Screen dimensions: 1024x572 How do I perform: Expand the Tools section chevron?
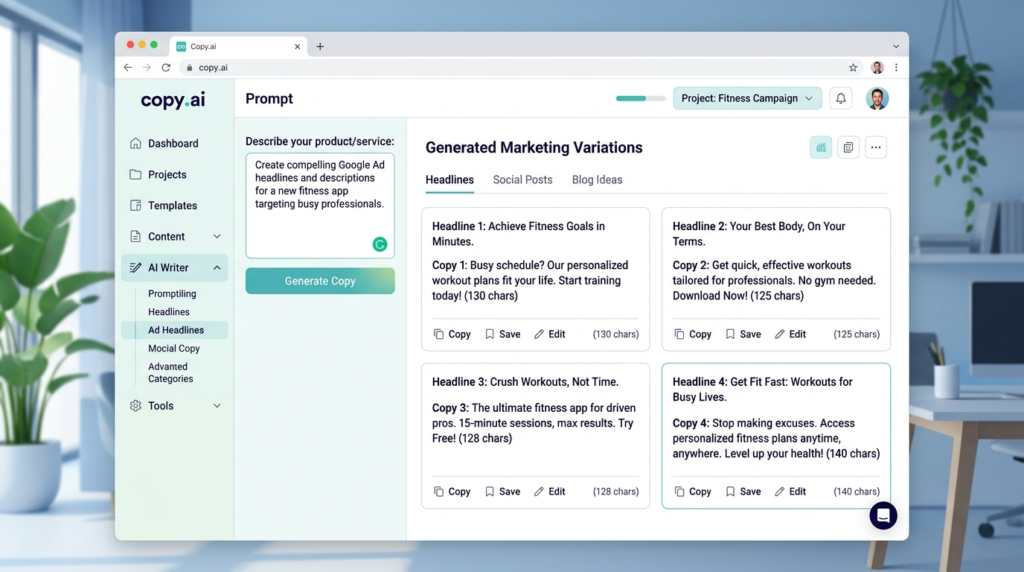pos(217,405)
